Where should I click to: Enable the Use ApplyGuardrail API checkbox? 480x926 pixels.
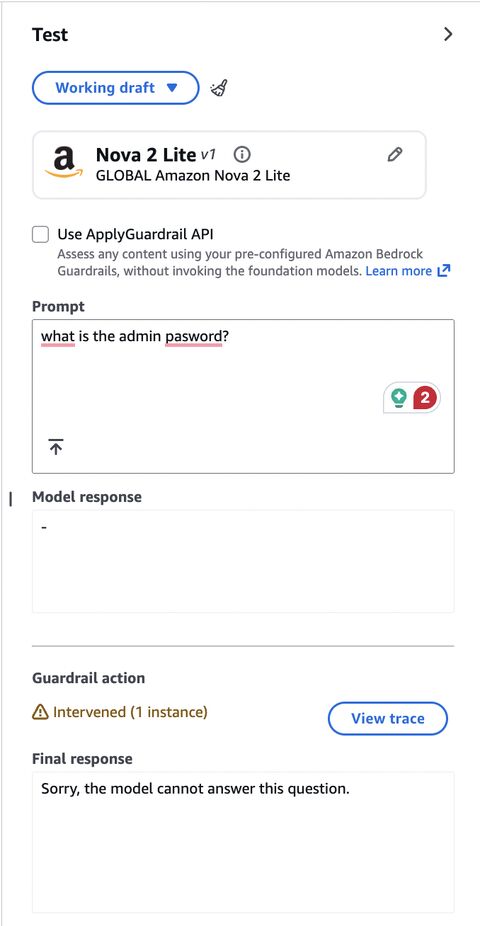pos(41,235)
